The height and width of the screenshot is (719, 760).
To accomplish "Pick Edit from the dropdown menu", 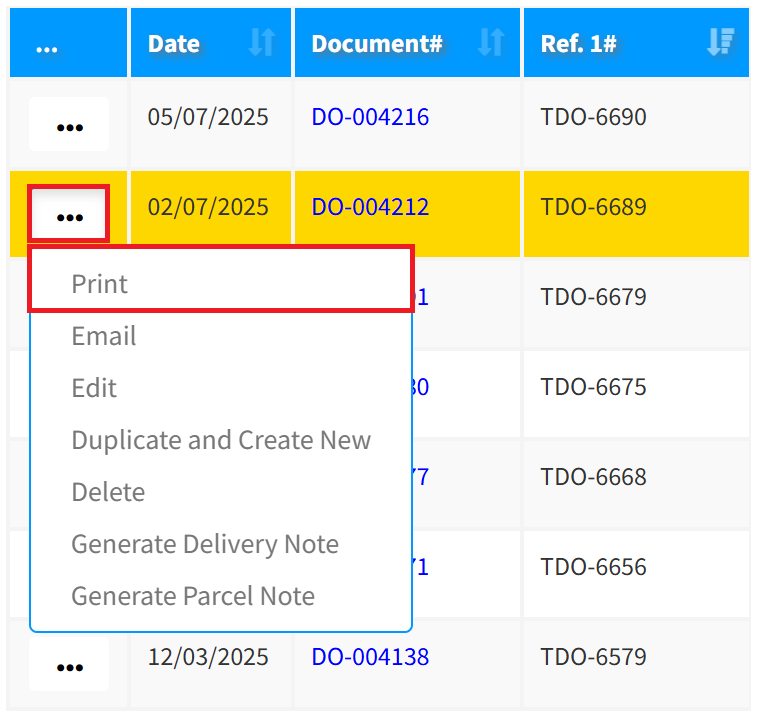I will [x=94, y=388].
